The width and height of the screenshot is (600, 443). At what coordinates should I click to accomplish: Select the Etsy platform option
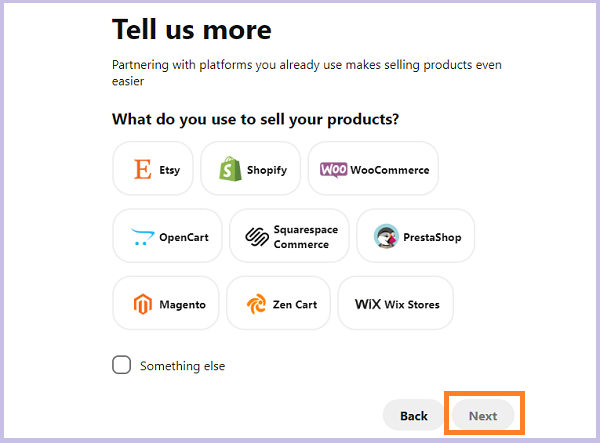click(153, 169)
